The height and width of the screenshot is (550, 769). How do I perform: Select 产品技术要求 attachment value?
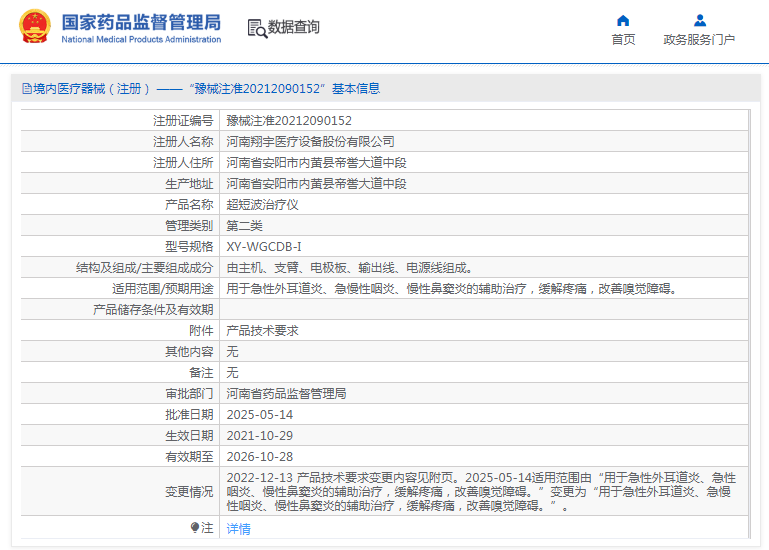pos(262,331)
